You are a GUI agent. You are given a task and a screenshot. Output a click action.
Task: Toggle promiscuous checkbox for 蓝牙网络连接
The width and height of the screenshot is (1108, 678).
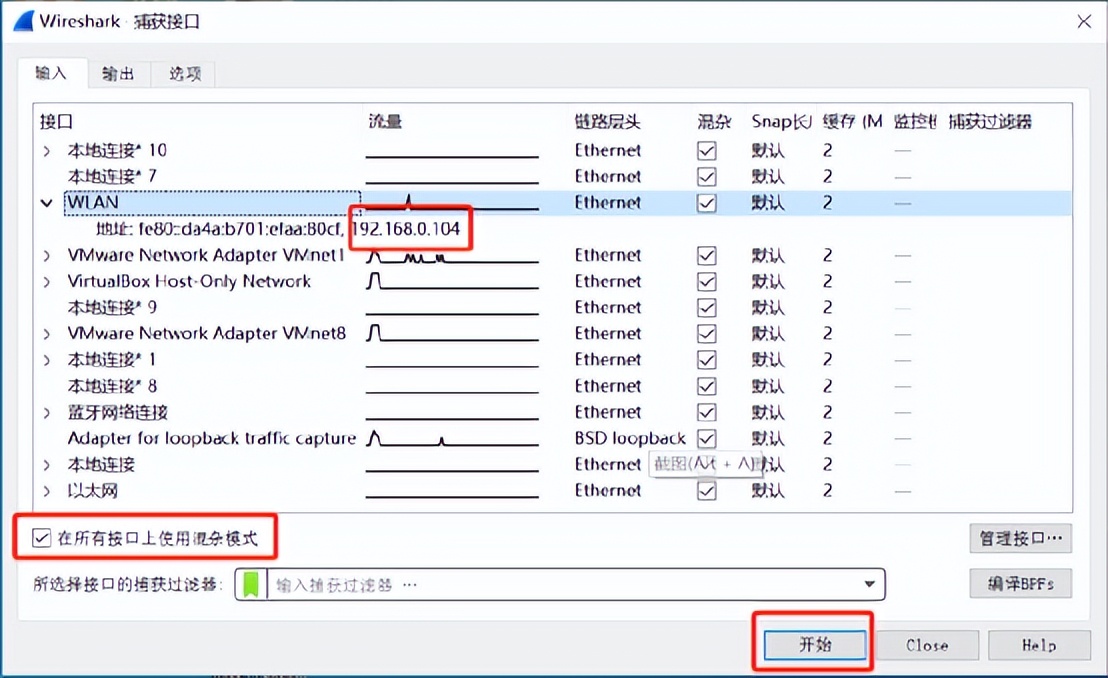coord(706,412)
